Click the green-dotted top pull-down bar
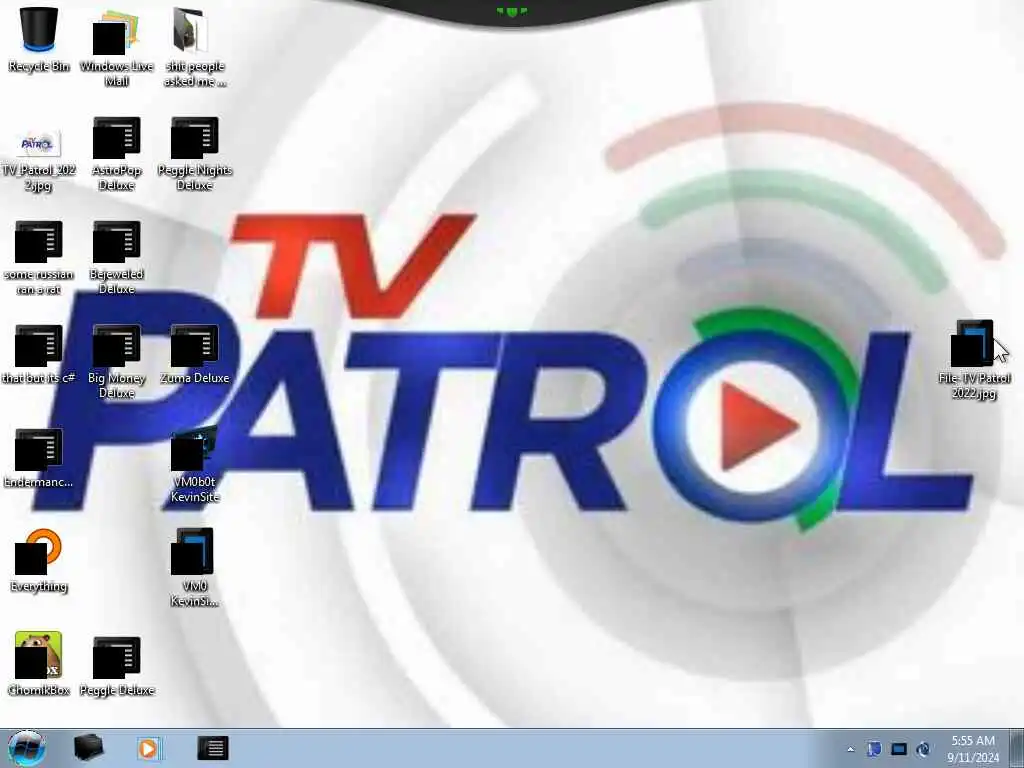This screenshot has width=1024, height=768. point(512,12)
